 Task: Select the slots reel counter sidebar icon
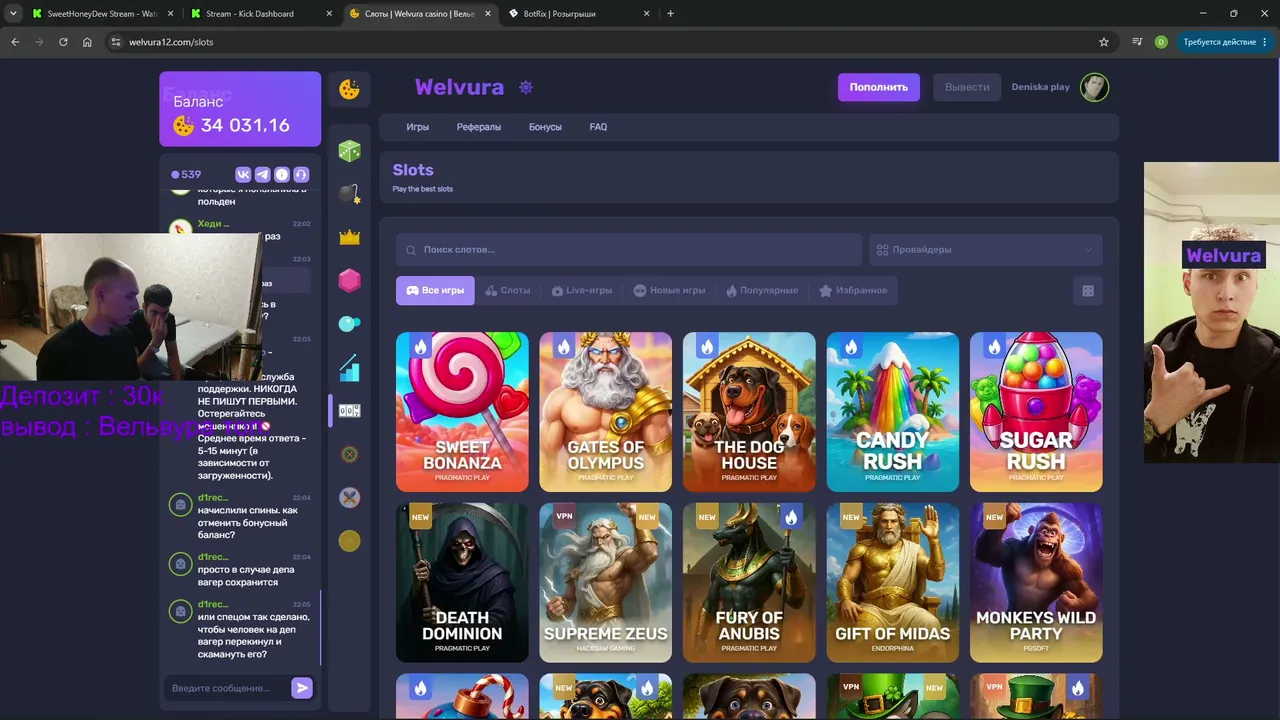click(349, 411)
